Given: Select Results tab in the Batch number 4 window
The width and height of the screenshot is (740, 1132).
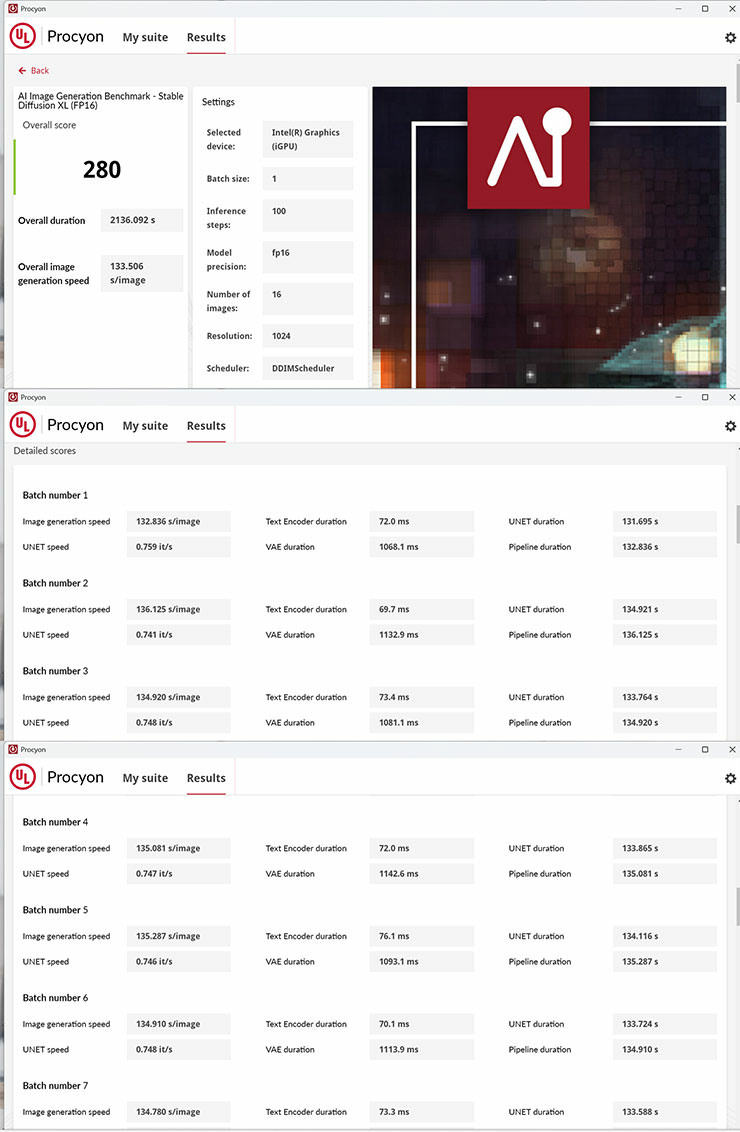Looking at the screenshot, I should pos(206,778).
